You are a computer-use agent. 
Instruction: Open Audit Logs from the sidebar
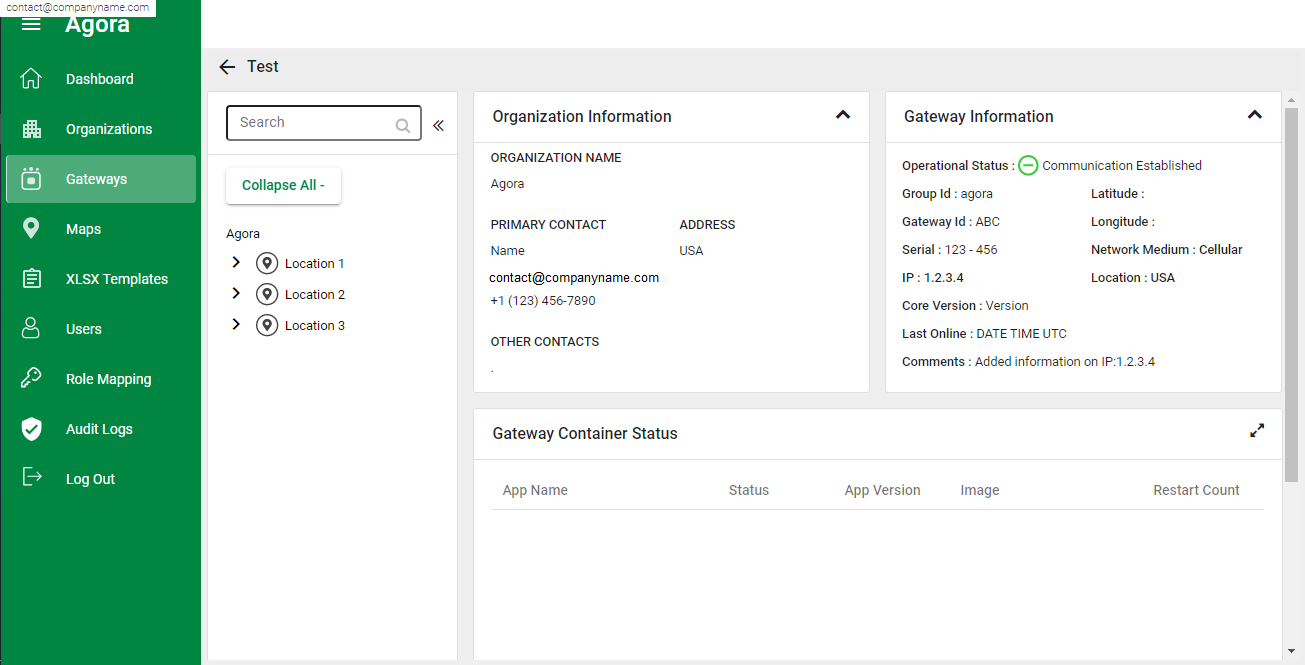click(x=100, y=429)
